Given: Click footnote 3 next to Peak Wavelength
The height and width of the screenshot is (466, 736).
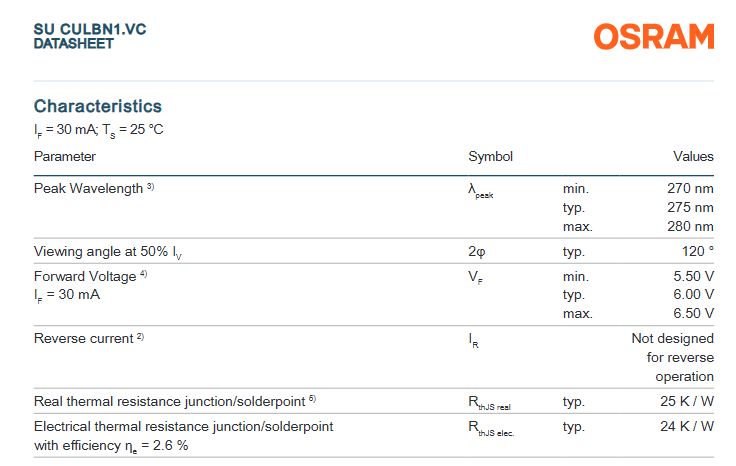Looking at the screenshot, I should pyautogui.click(x=151, y=187).
